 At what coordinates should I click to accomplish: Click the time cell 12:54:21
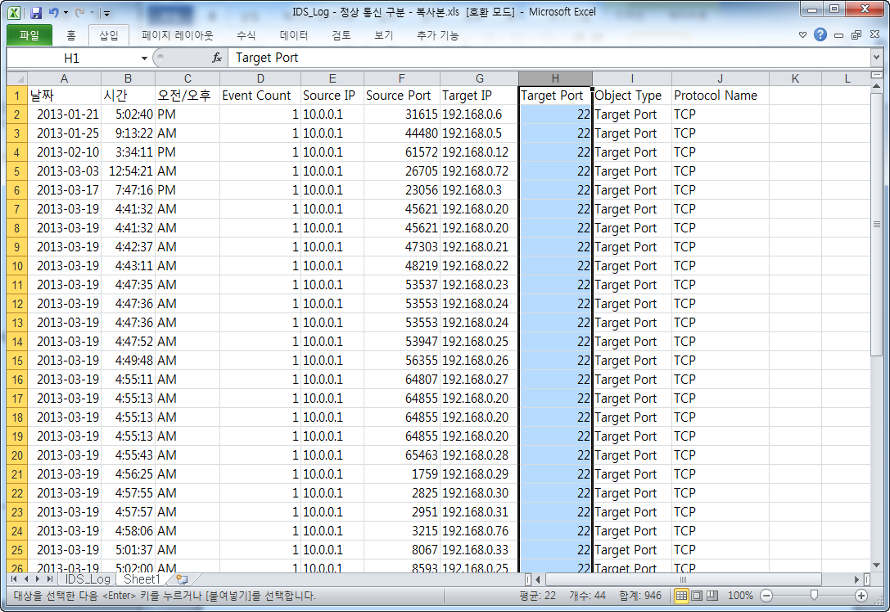click(128, 171)
